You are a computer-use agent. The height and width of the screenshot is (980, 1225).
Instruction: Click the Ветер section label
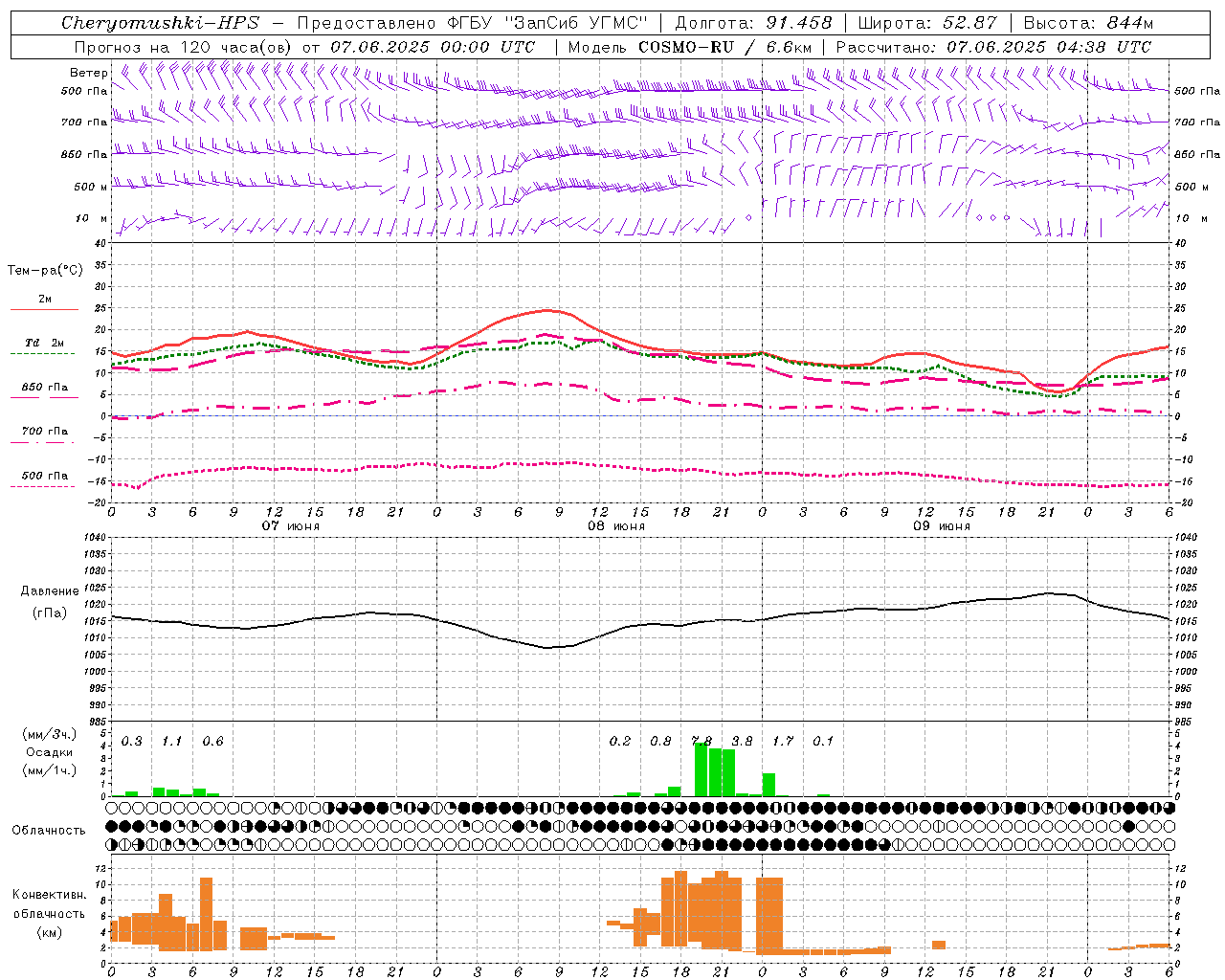coord(88,73)
